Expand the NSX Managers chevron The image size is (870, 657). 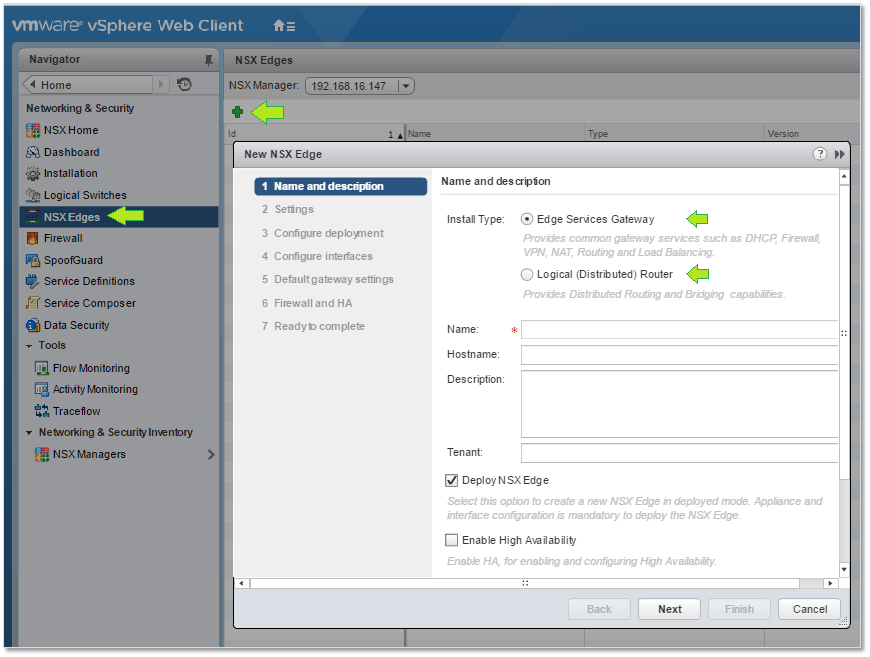click(211, 455)
